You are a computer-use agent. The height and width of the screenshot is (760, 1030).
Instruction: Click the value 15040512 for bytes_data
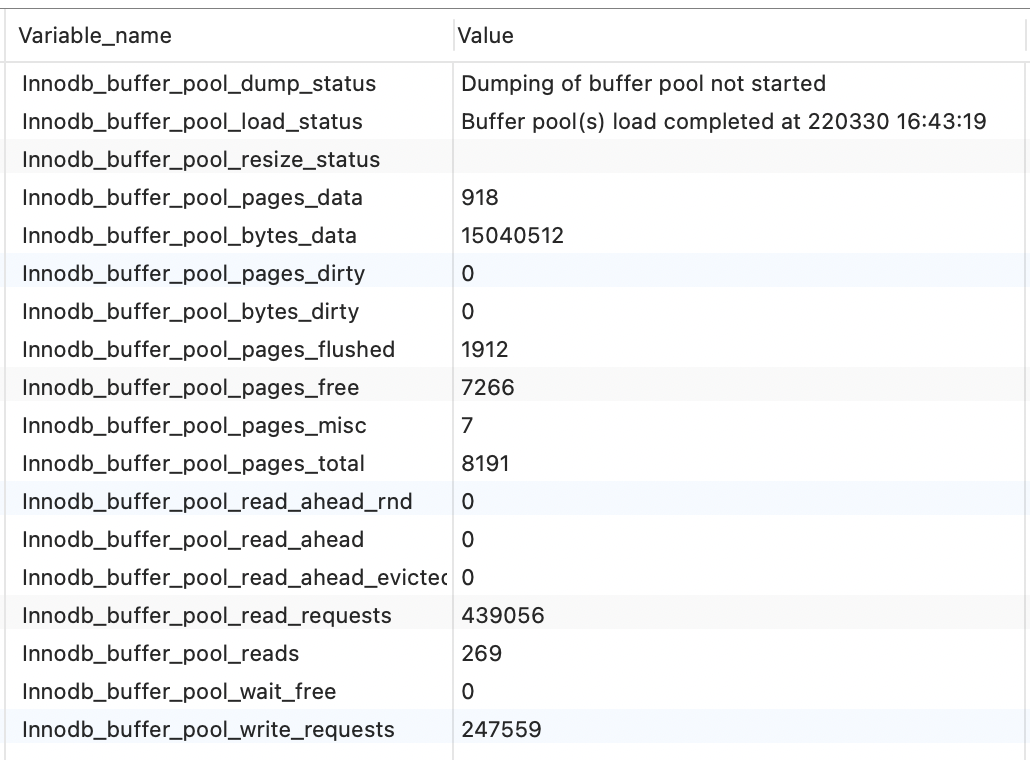coord(512,236)
